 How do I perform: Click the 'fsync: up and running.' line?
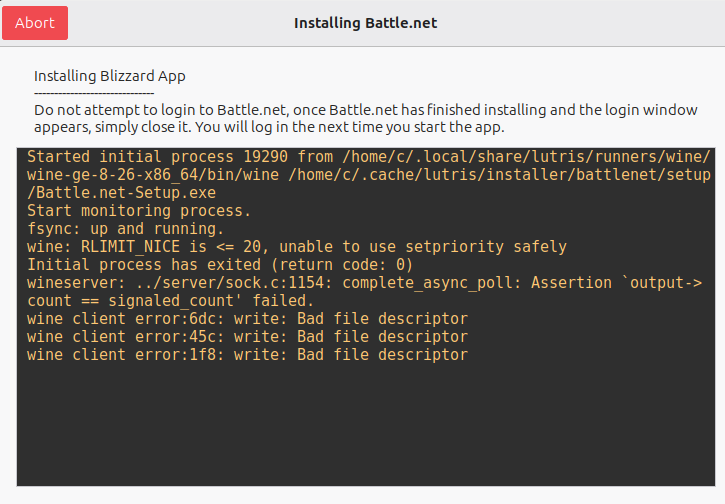pos(126,229)
